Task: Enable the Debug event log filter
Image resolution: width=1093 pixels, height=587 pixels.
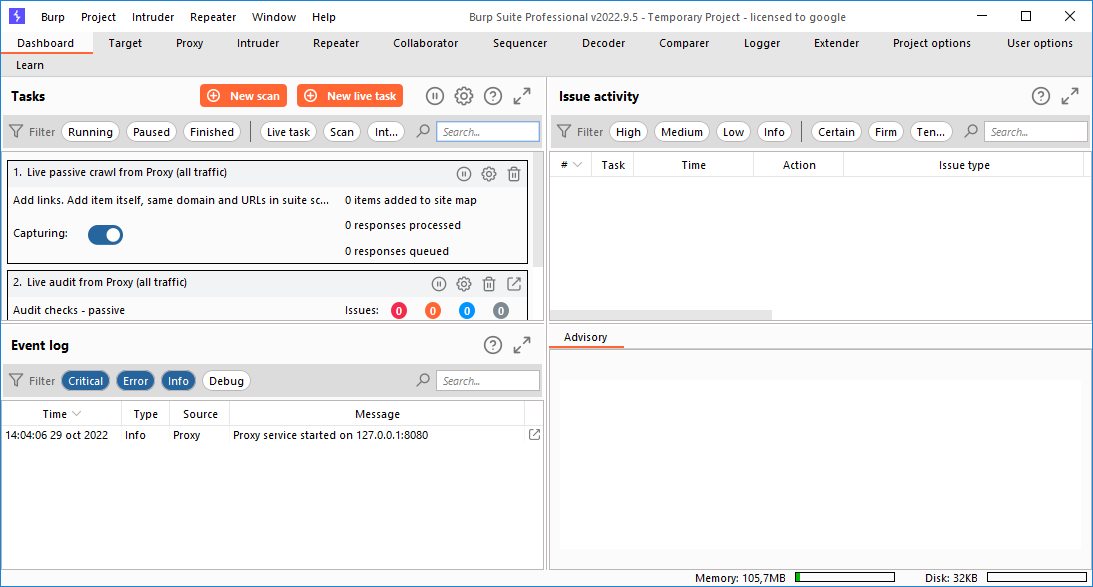Action: tap(227, 381)
